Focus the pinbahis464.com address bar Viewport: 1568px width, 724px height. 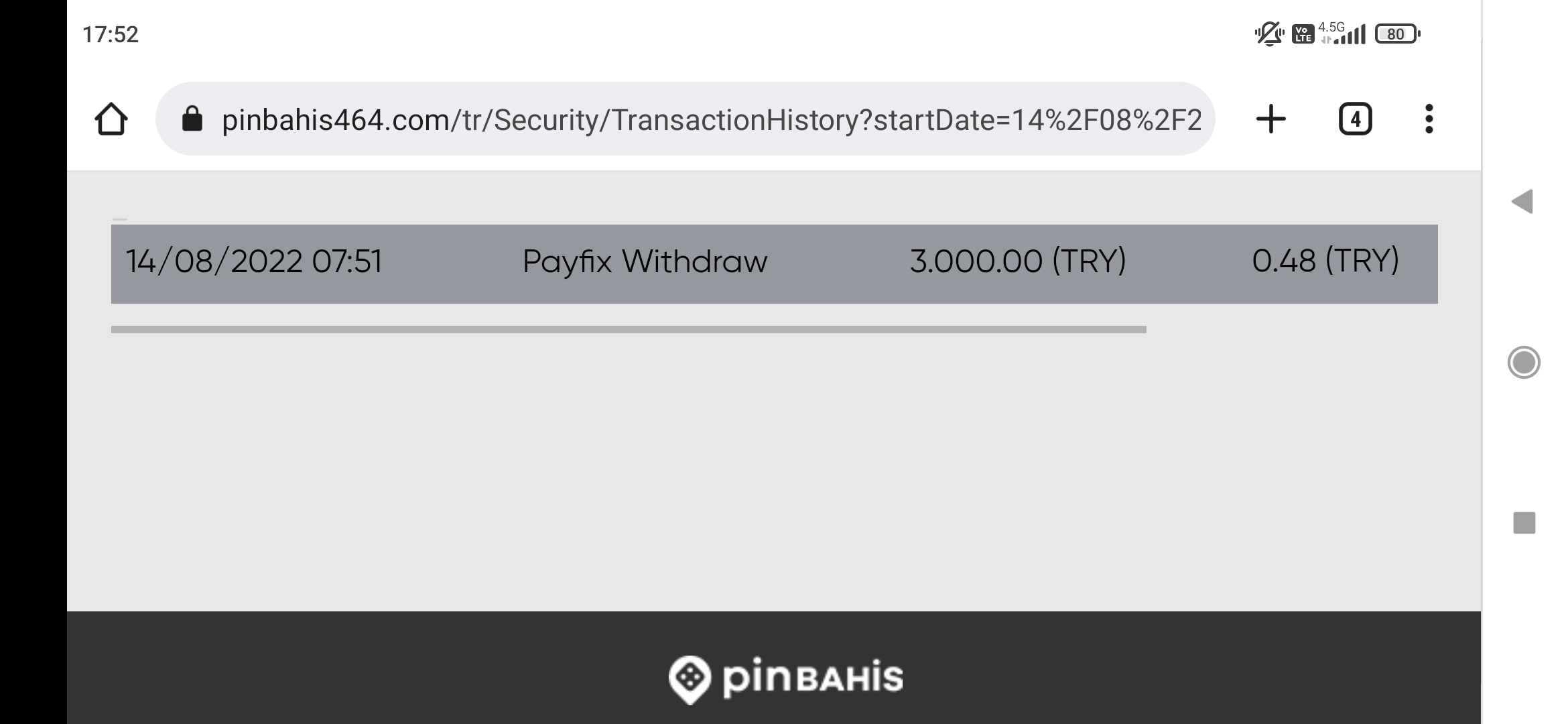coord(710,120)
